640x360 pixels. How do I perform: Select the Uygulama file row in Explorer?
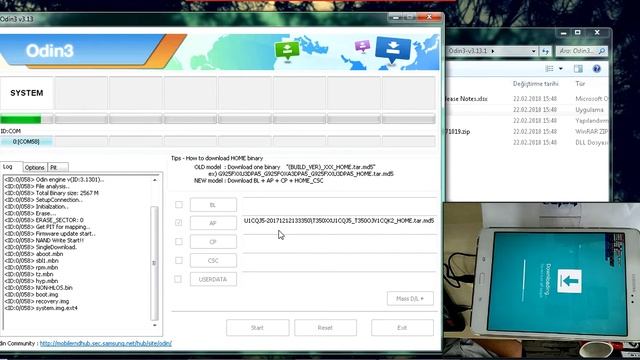coord(527,110)
